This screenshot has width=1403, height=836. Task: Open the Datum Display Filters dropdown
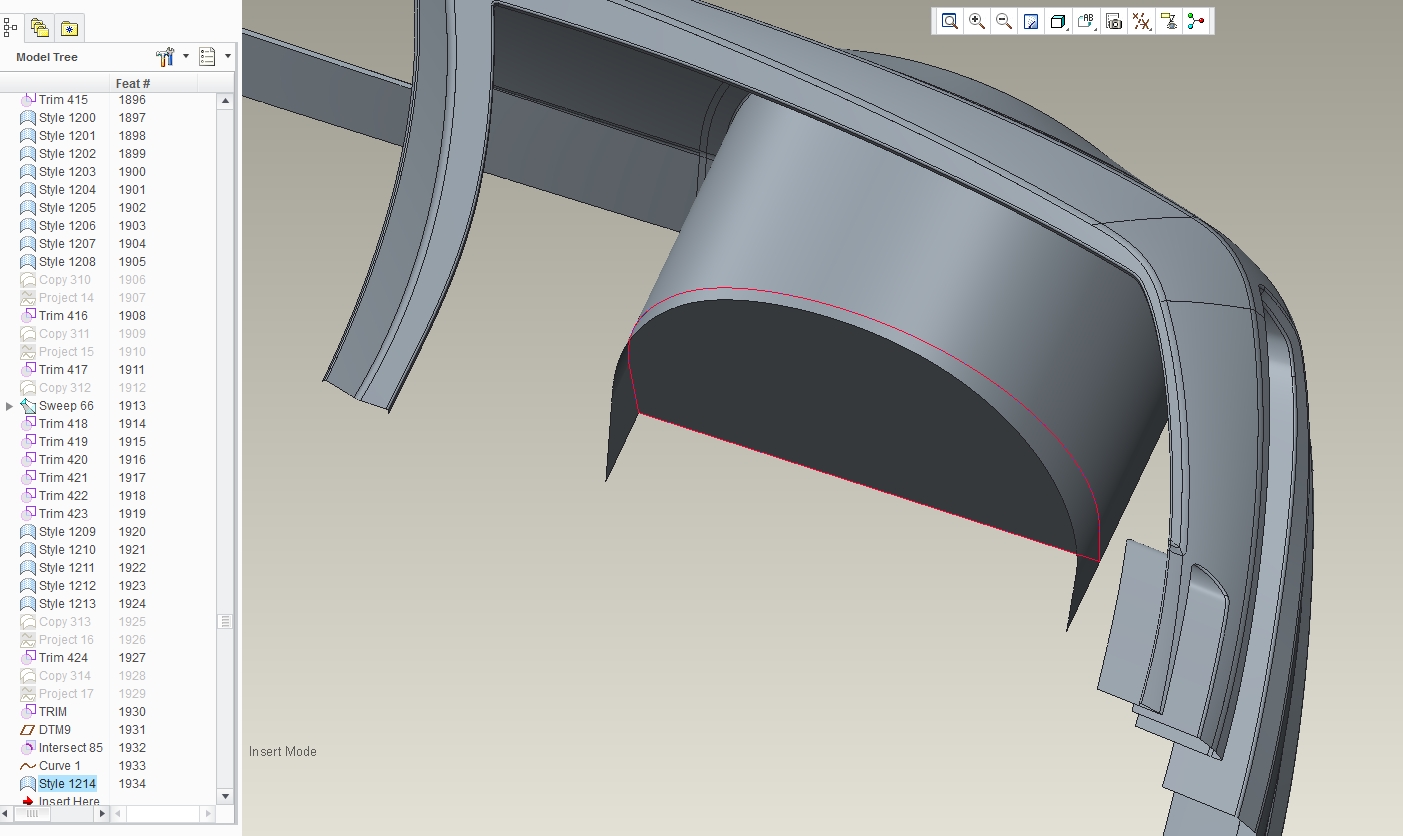(1142, 21)
